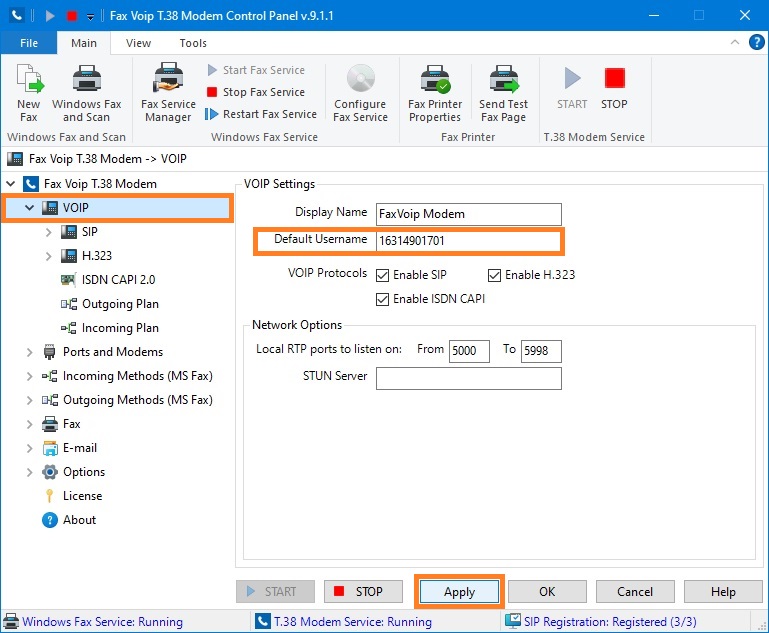Click the RTP From port field

click(x=469, y=351)
